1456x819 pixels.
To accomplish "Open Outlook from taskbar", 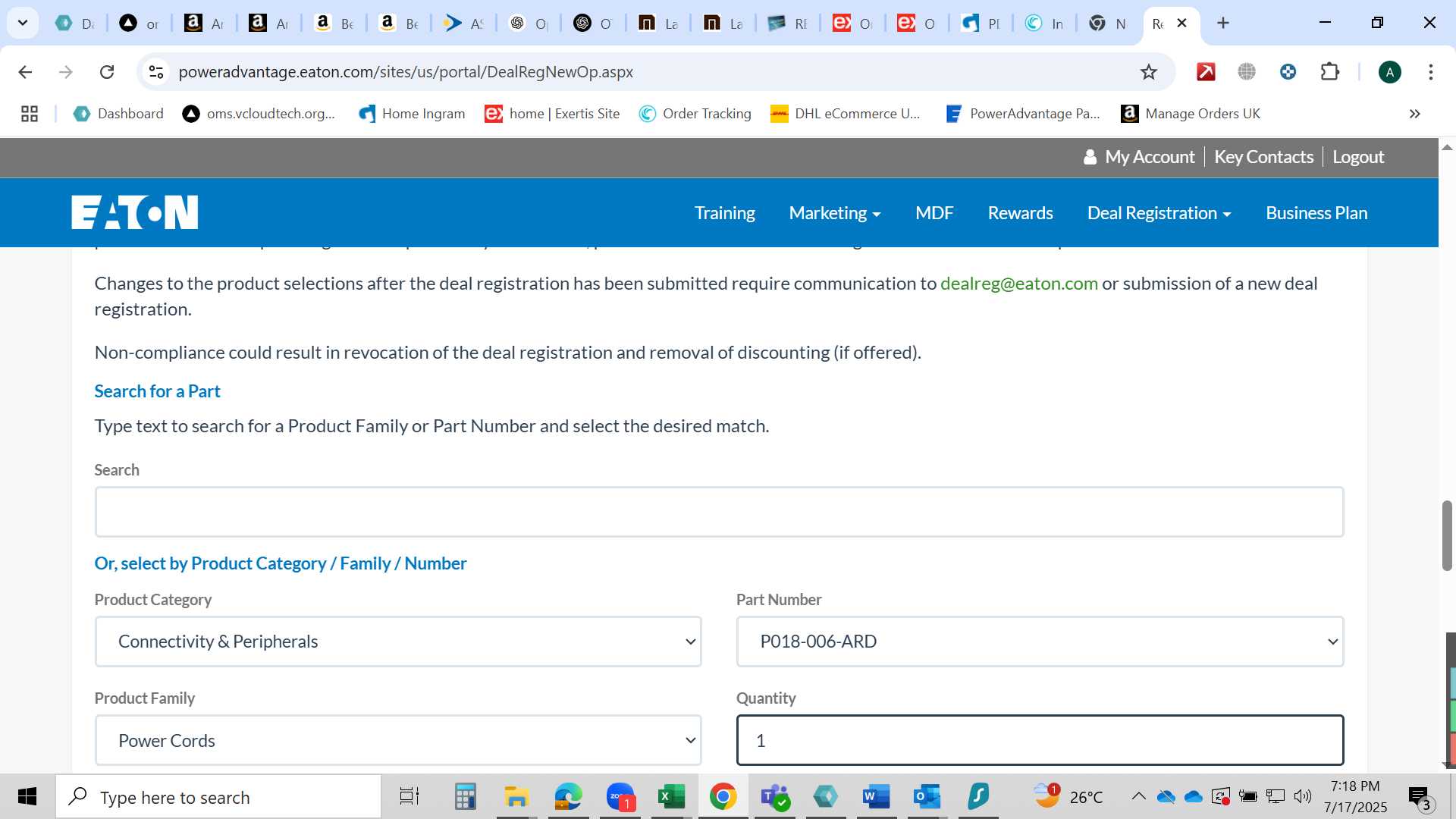I will point(927,797).
